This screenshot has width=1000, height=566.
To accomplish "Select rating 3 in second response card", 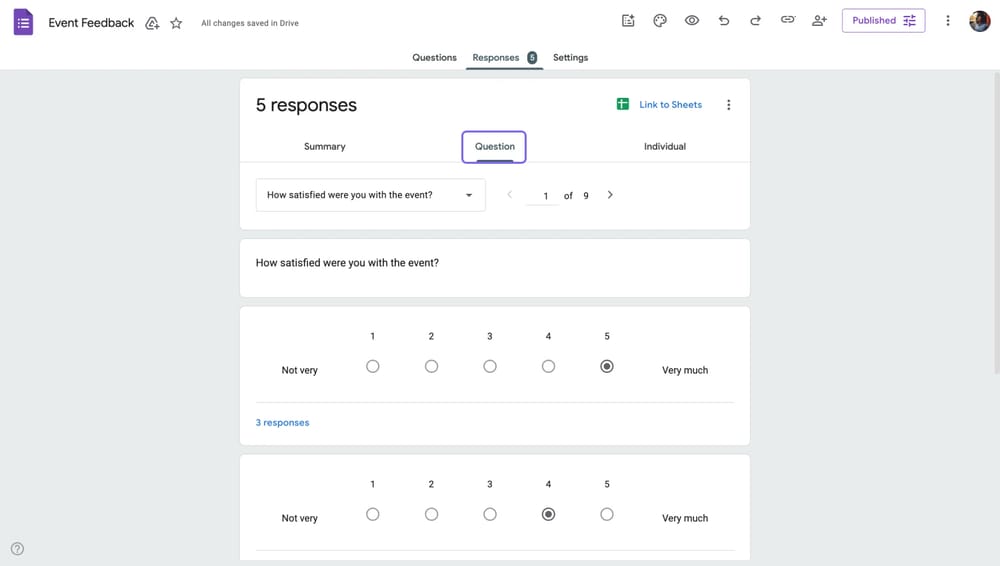I will (x=490, y=514).
